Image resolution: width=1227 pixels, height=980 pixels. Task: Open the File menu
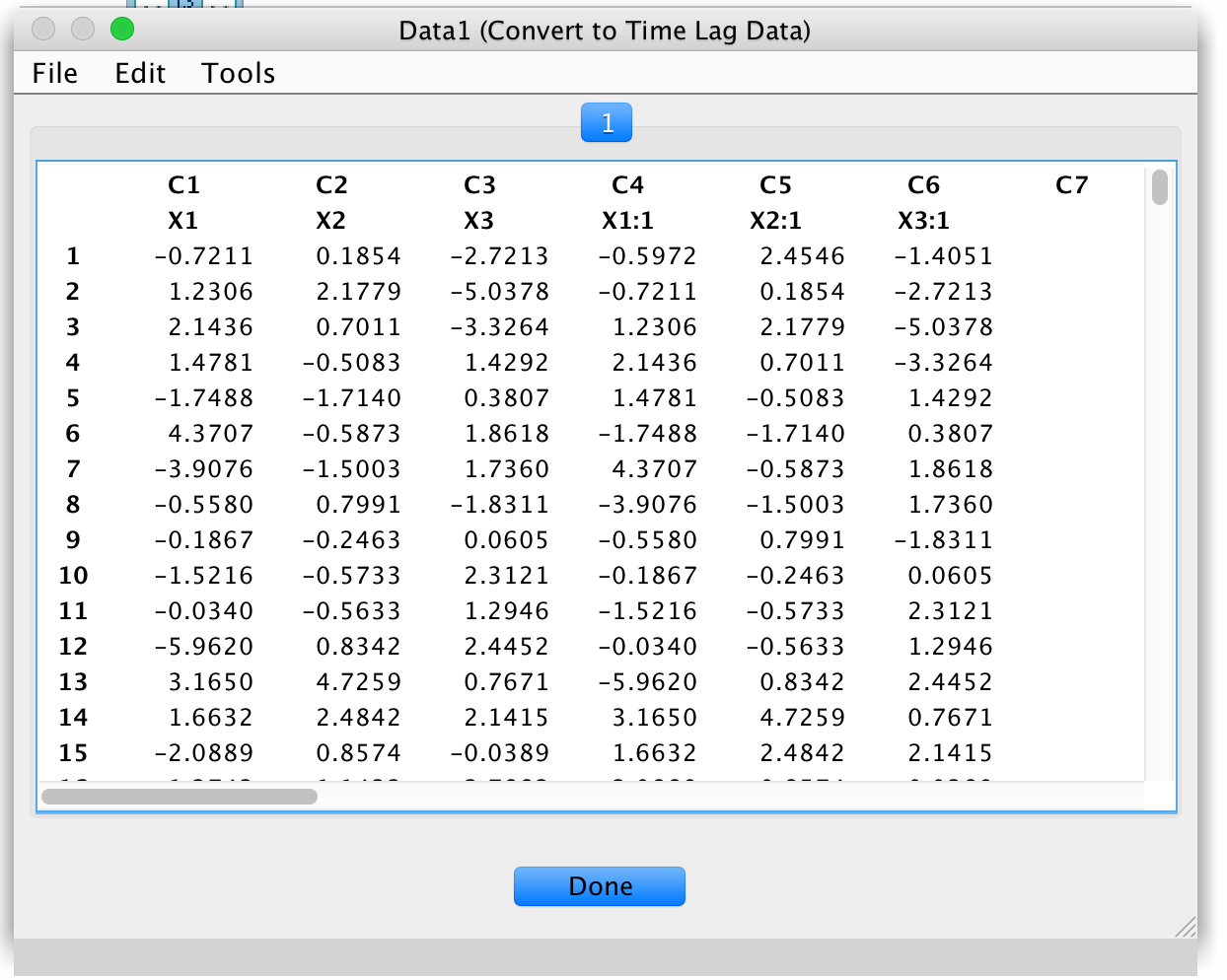click(54, 72)
